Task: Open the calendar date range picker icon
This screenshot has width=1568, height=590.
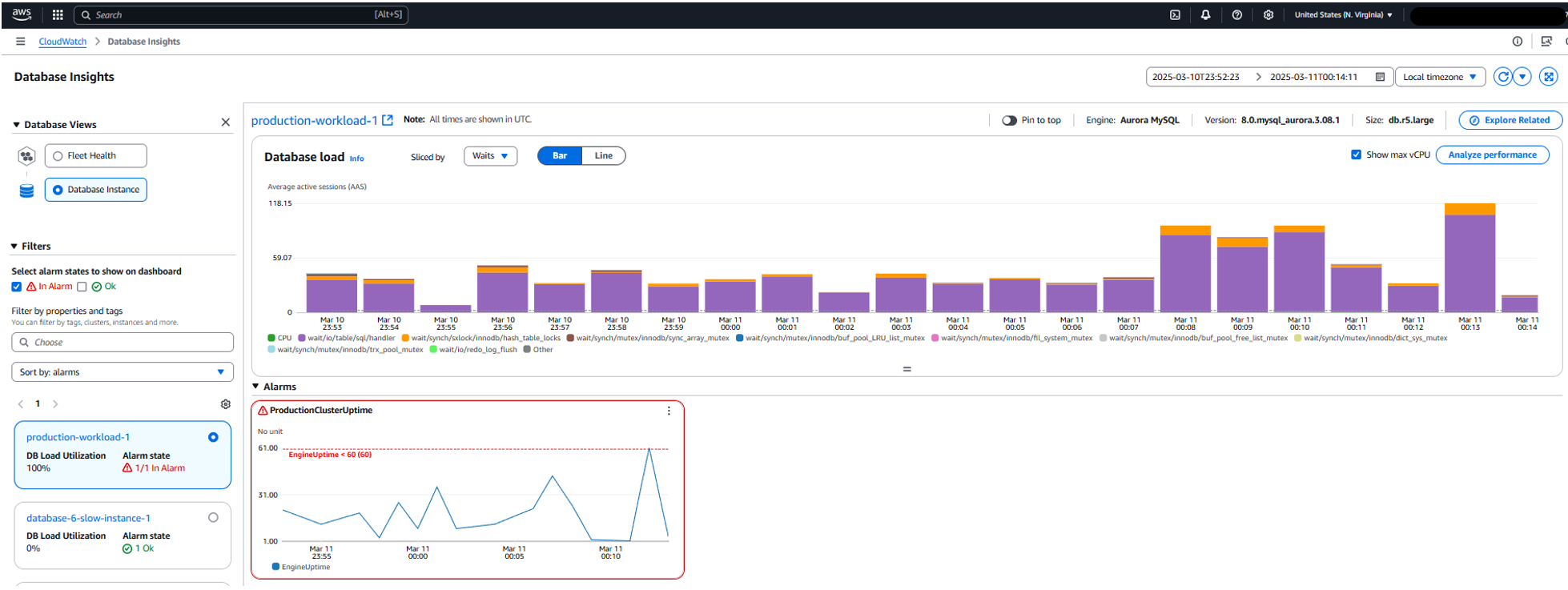Action: click(1380, 77)
